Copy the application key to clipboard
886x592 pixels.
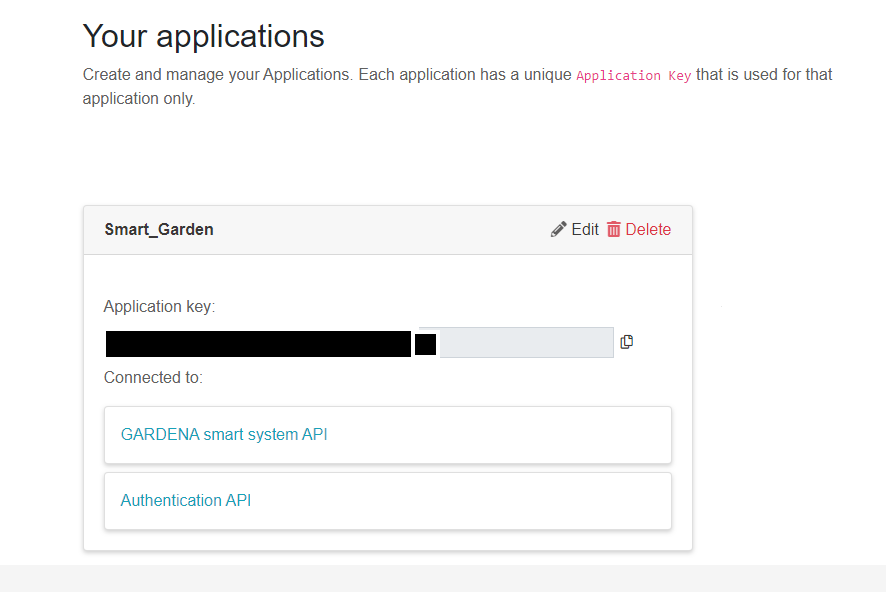click(x=627, y=342)
